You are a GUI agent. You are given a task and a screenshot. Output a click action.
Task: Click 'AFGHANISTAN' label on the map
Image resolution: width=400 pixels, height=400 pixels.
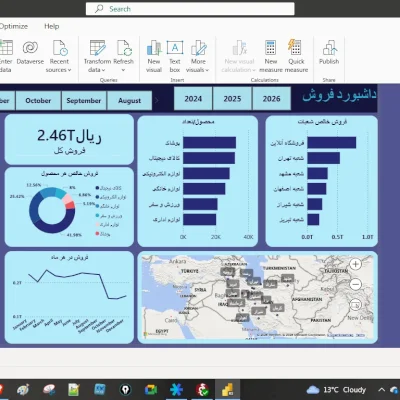pyautogui.click(x=307, y=299)
